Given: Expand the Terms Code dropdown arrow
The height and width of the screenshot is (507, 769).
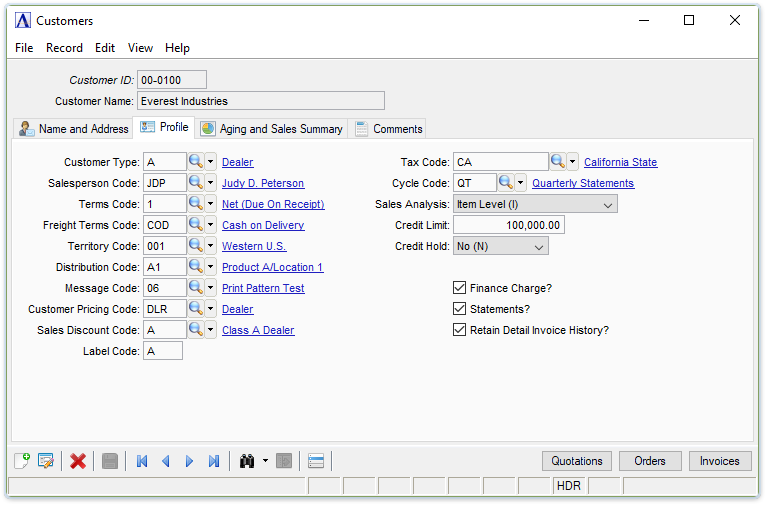Looking at the screenshot, I should (x=211, y=204).
